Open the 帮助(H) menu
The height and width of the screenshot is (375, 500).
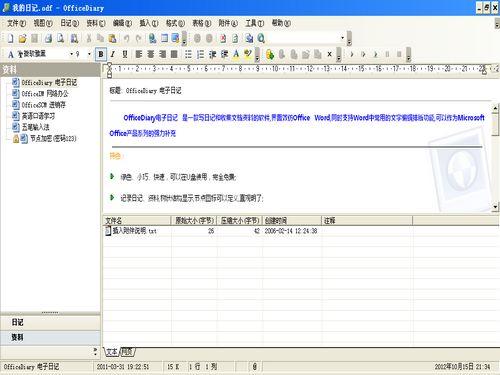[x=281, y=23]
